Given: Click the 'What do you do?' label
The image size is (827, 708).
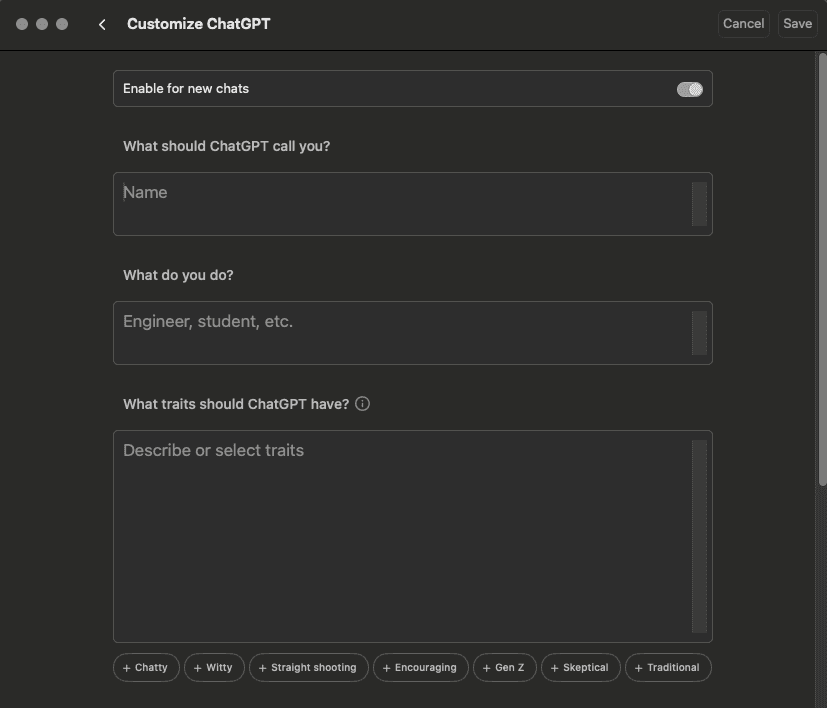Looking at the screenshot, I should 178,275.
